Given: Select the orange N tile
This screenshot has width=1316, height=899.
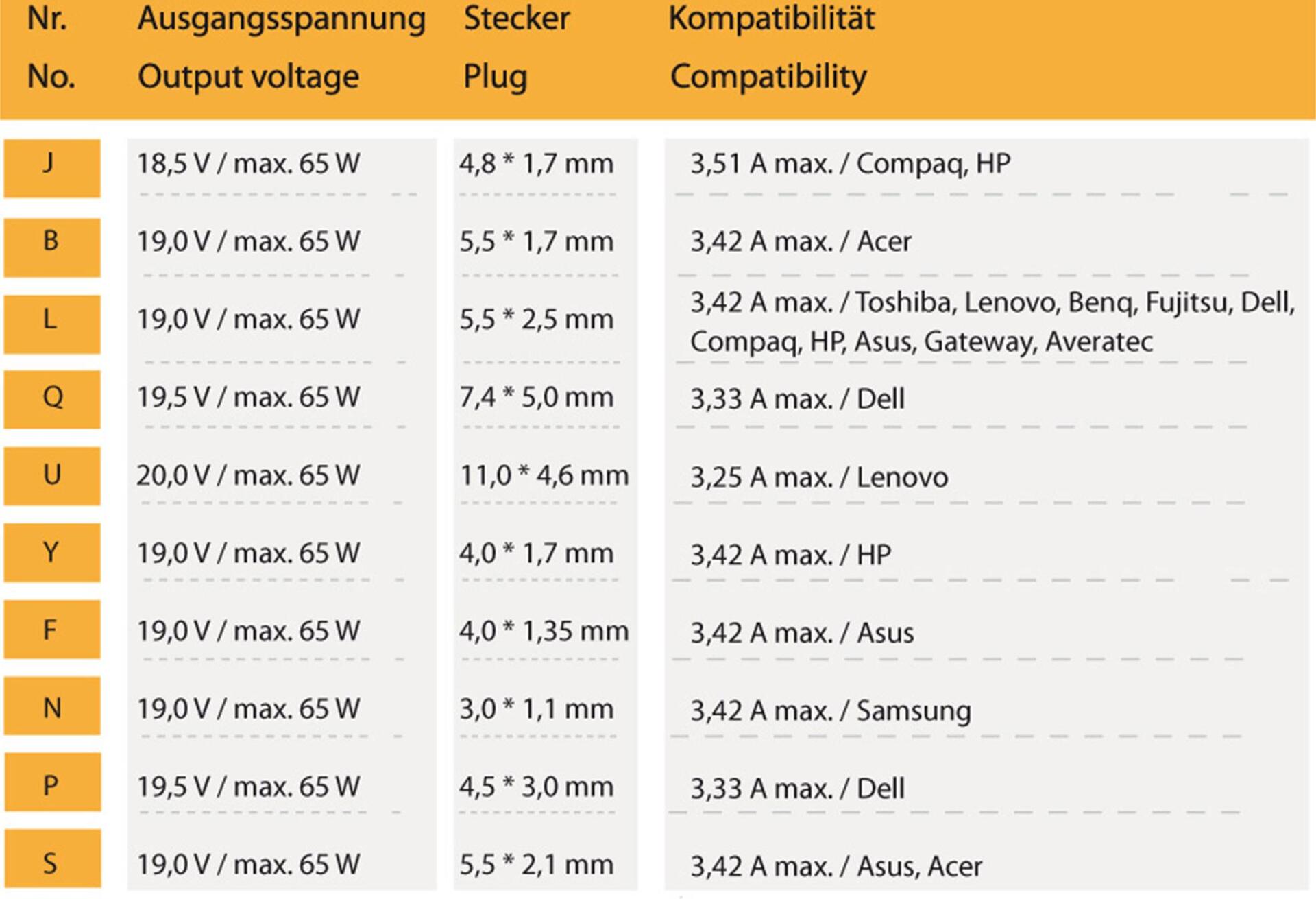Looking at the screenshot, I should point(52,706).
